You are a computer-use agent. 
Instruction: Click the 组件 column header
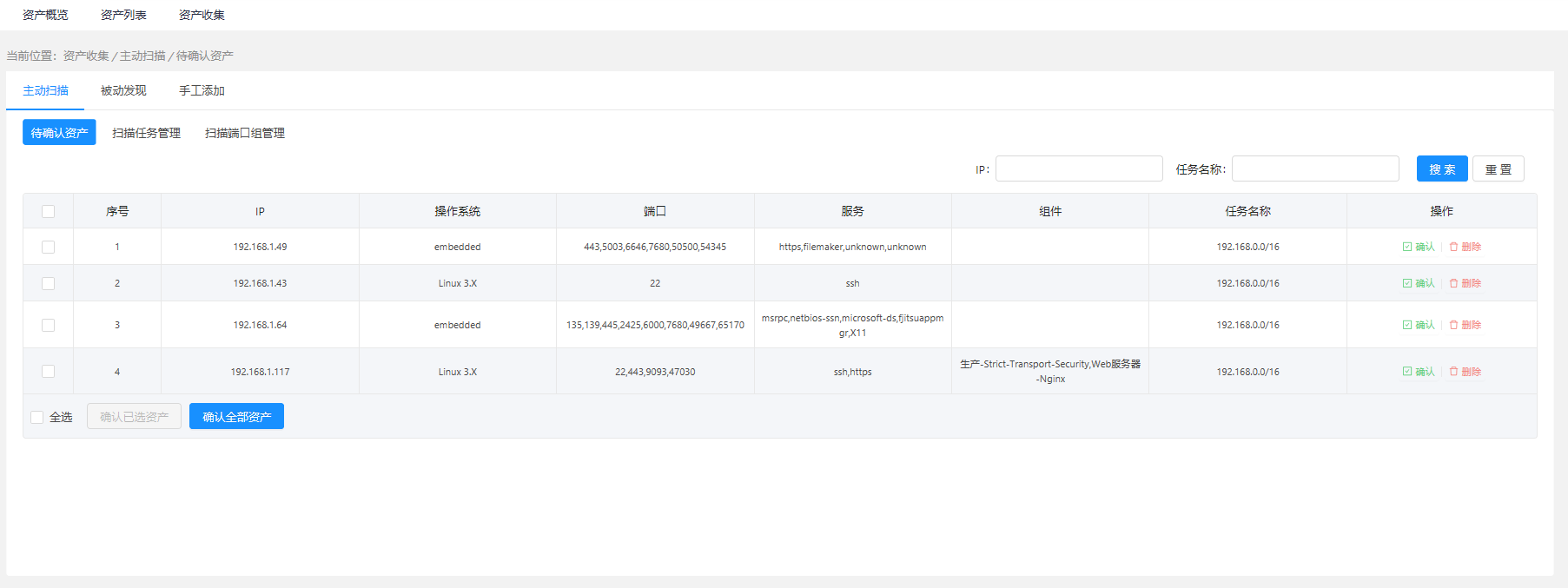click(1050, 211)
